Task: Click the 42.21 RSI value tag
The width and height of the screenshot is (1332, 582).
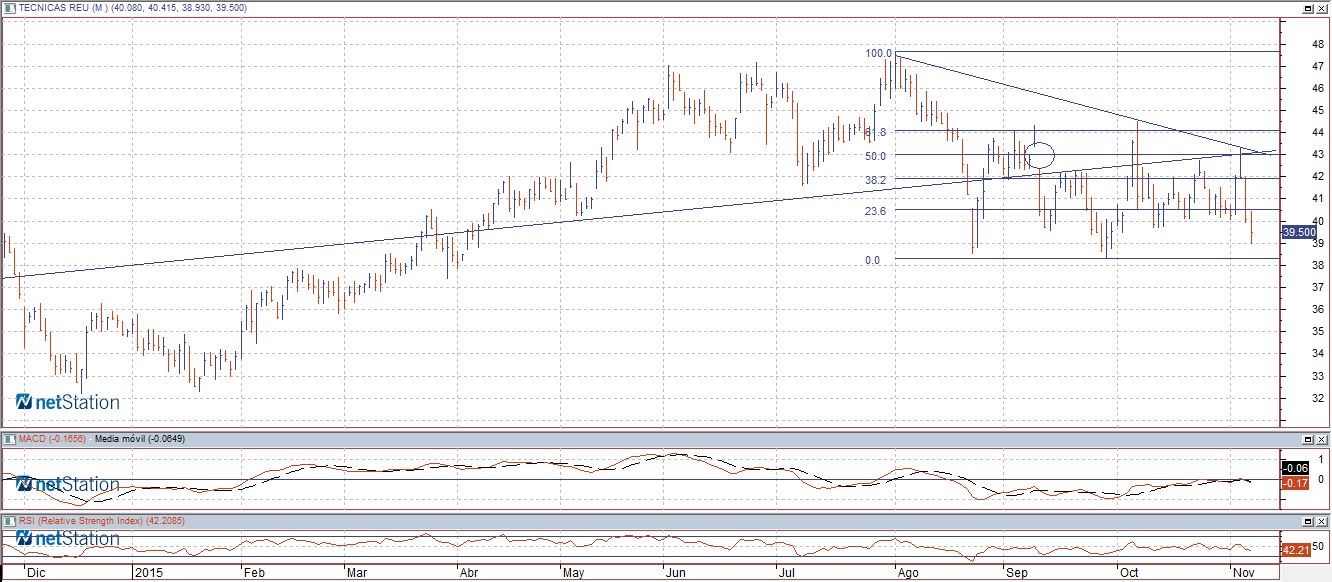Action: click(x=1296, y=550)
